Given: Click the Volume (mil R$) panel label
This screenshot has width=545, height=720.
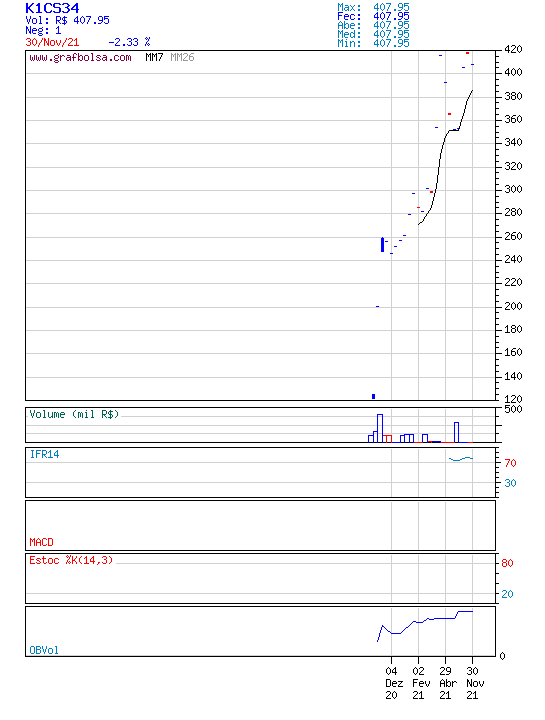Looking at the screenshot, I should coord(74,414).
